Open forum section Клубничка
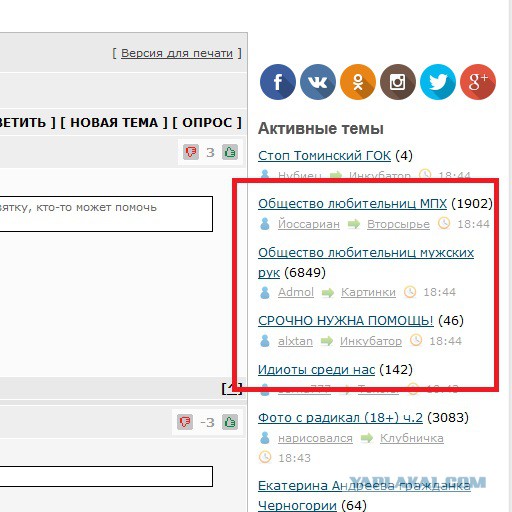This screenshot has height=512, width=512. click(x=412, y=438)
